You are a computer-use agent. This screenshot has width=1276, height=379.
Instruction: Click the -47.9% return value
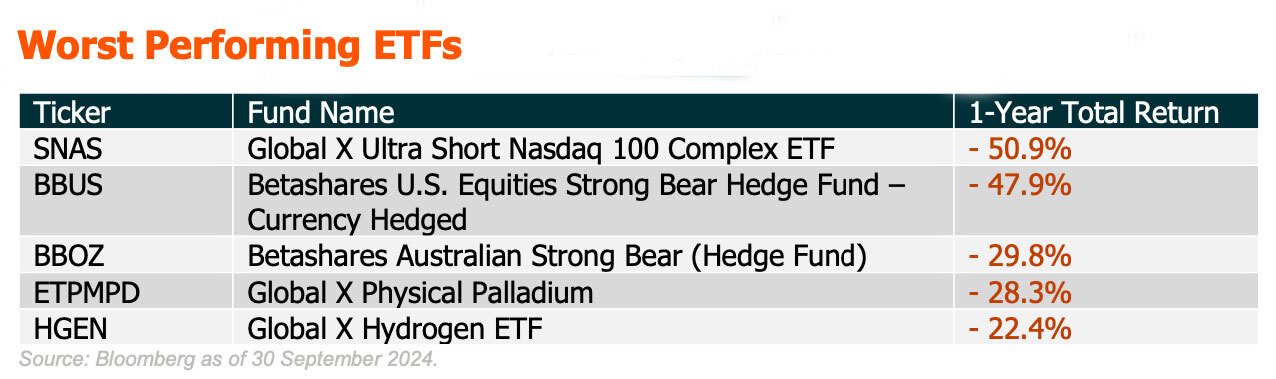click(1020, 185)
